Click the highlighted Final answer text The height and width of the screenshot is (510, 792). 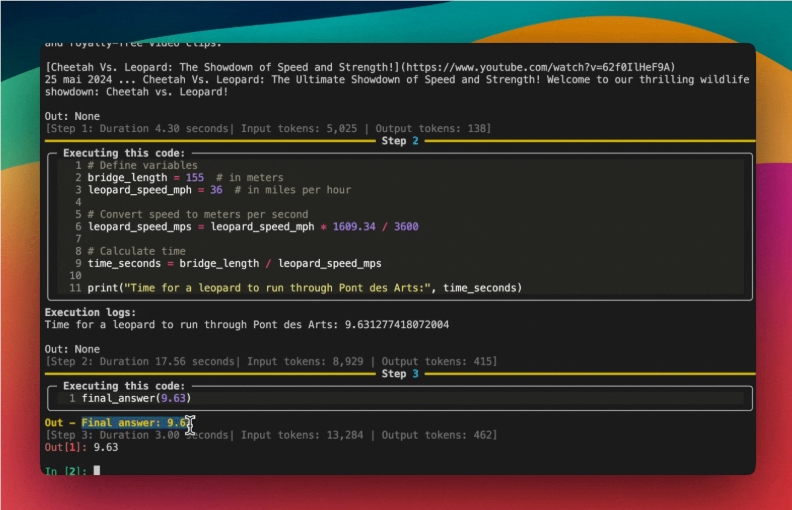click(136, 423)
